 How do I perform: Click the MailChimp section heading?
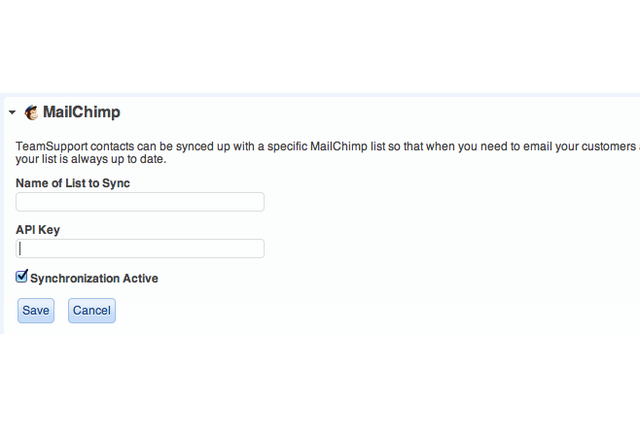click(81, 112)
